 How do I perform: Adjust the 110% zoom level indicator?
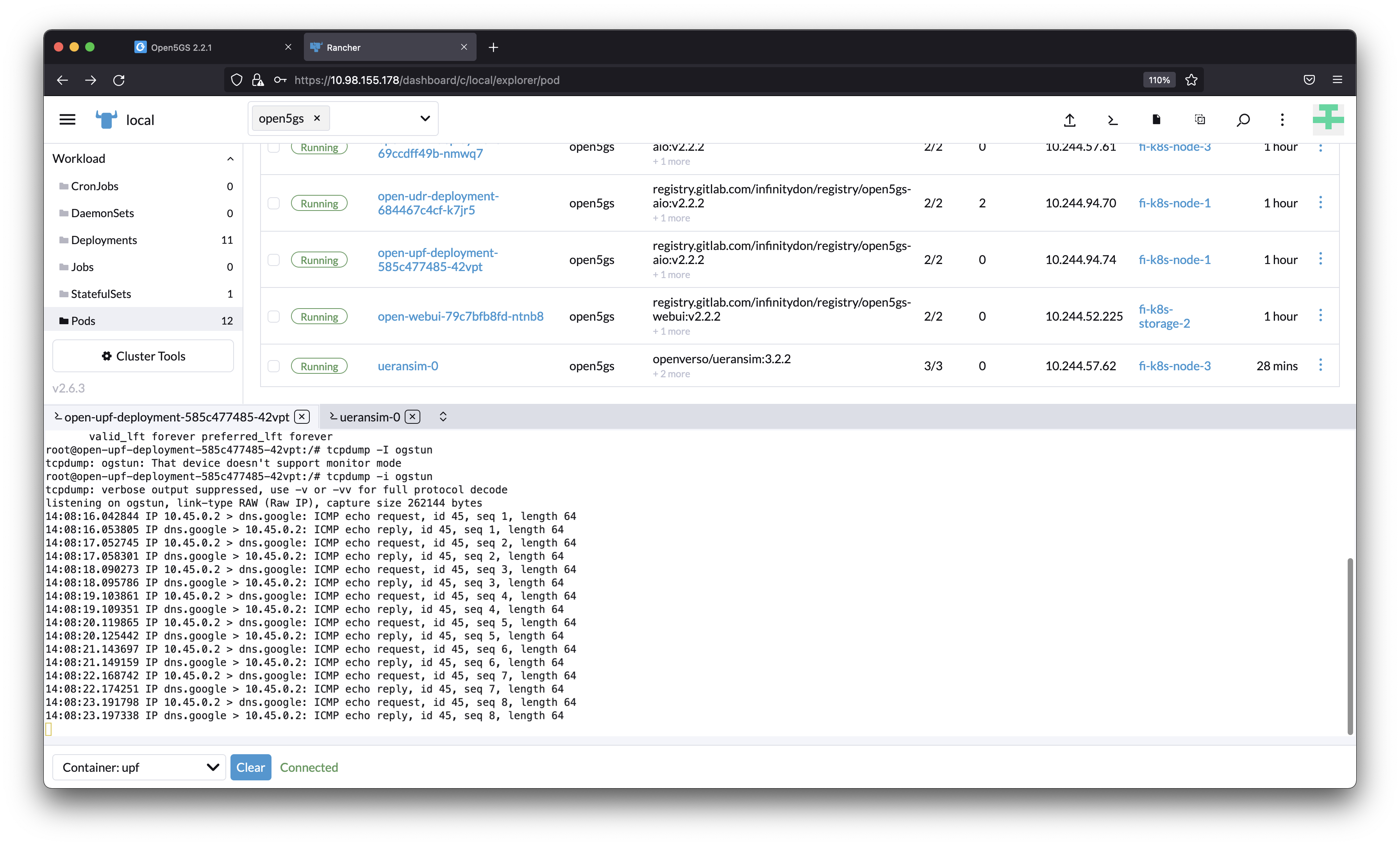(1159, 80)
